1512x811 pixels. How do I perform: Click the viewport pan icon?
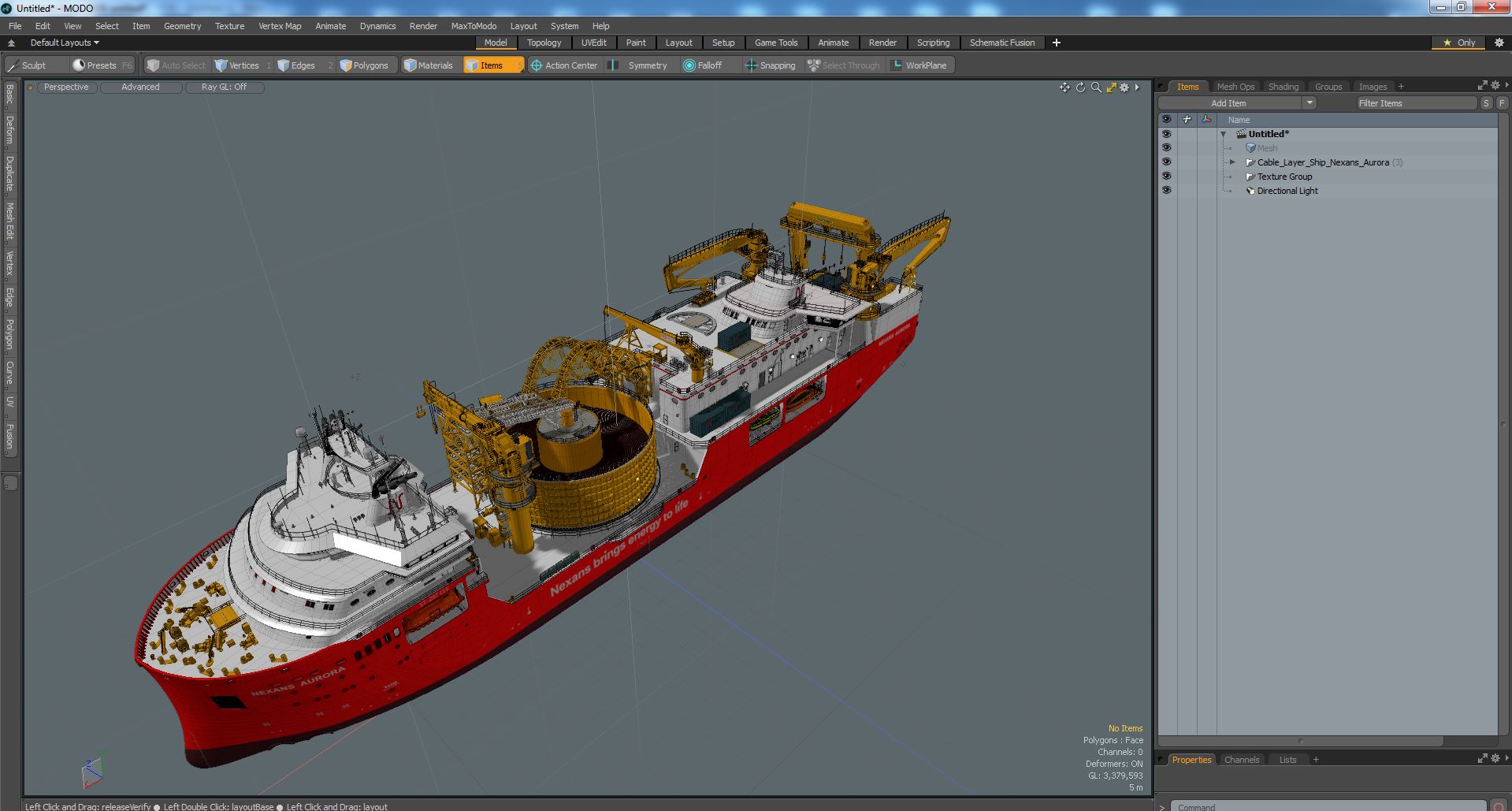pyautogui.click(x=1064, y=87)
